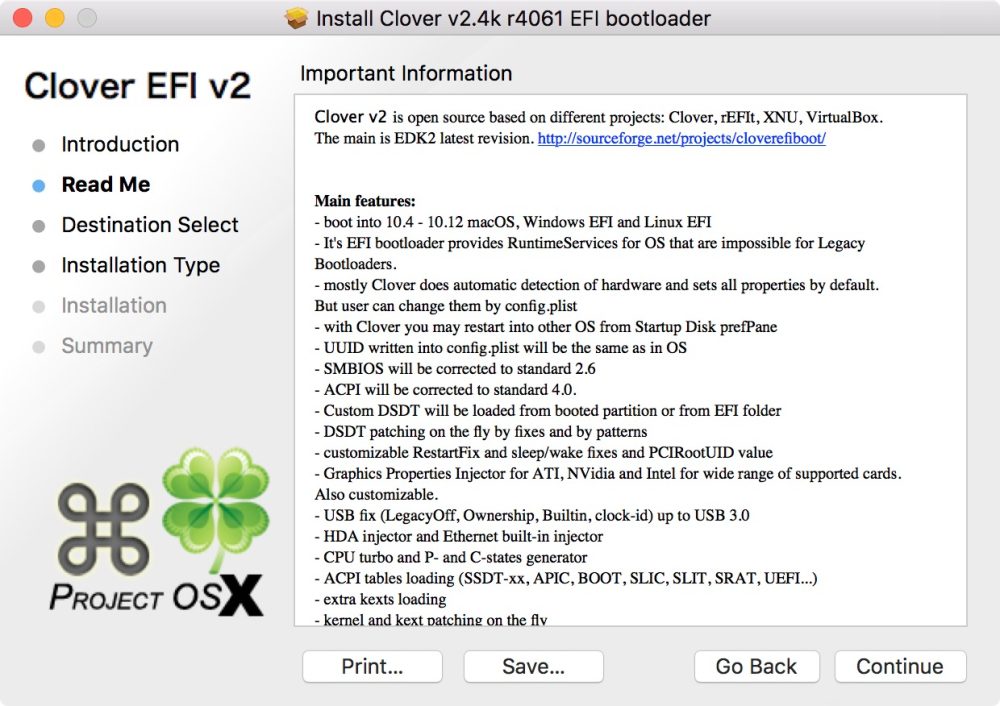Select the Destination Select step
This screenshot has width=1000, height=706.
tap(150, 225)
